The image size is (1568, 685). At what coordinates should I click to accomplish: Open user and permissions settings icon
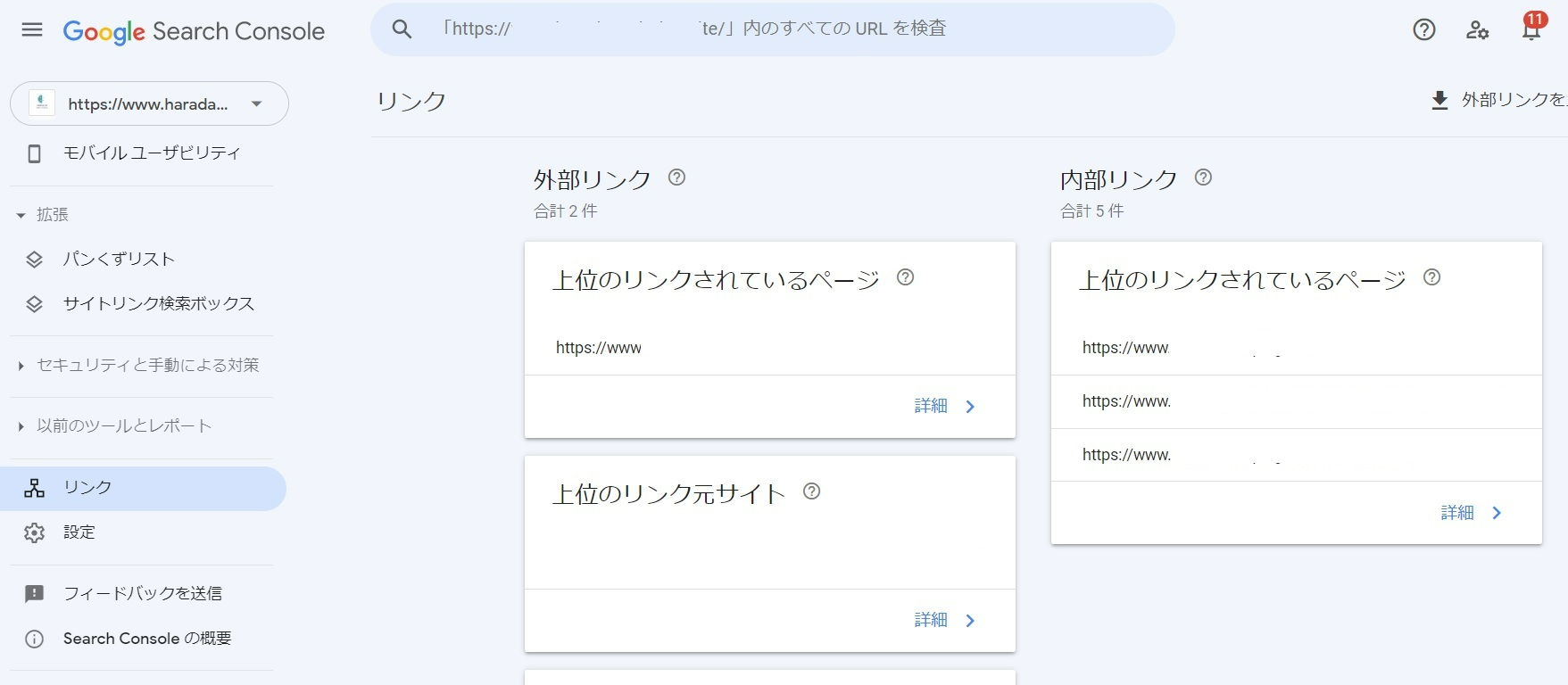click(x=1478, y=29)
